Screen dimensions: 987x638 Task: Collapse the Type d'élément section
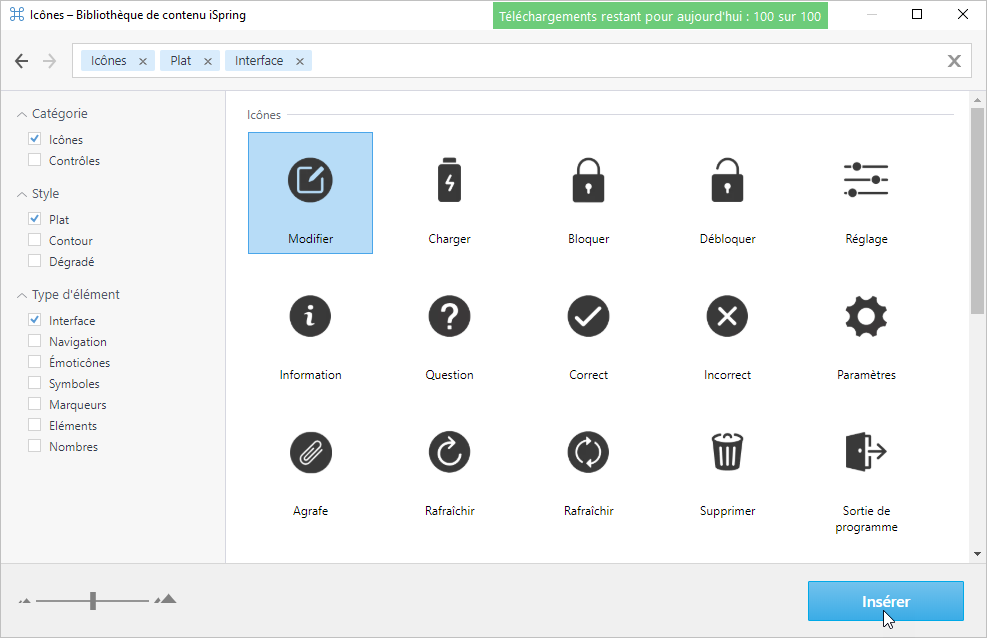point(22,296)
